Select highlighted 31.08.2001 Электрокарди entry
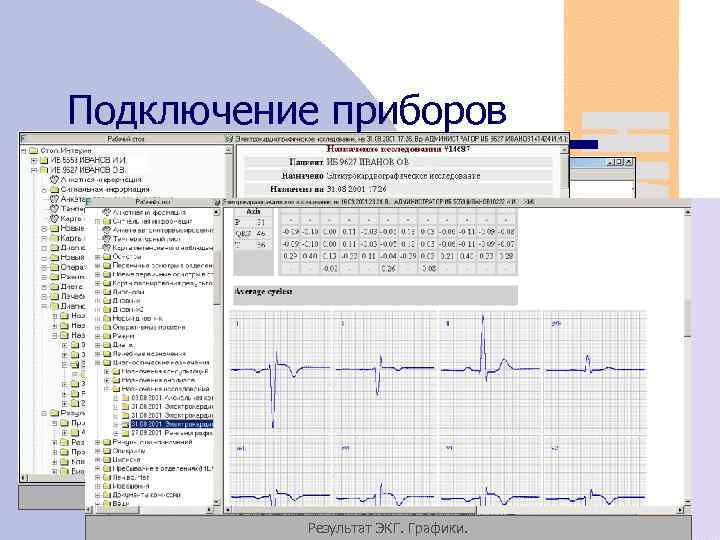The width and height of the screenshot is (720, 540). click(x=172, y=424)
